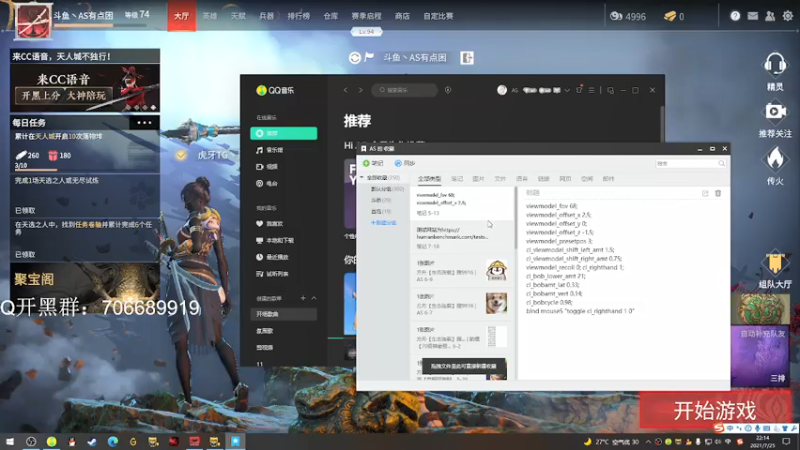Click the search box in QQ Music
800x450 pixels.
click(405, 90)
